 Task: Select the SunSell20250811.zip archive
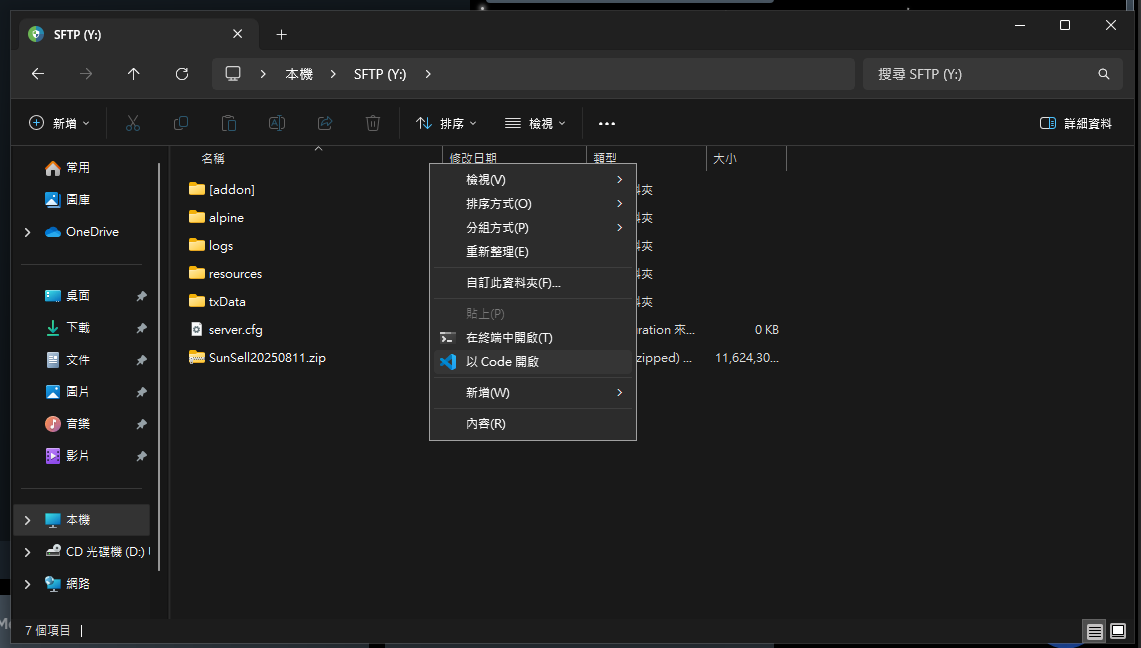pyautogui.click(x=266, y=357)
